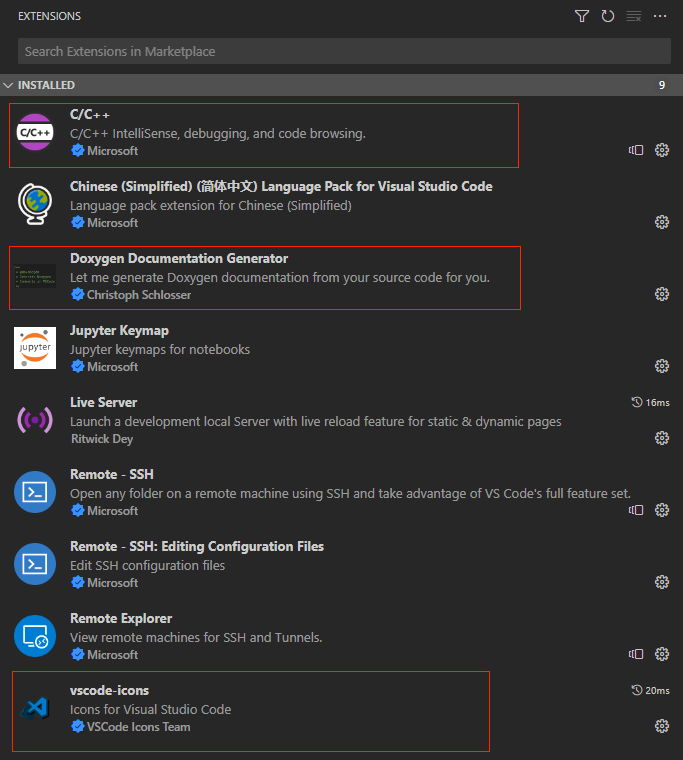This screenshot has height=760, width=683.
Task: Click description 'Icons for Visual Studio Code'
Action: [x=150, y=710]
